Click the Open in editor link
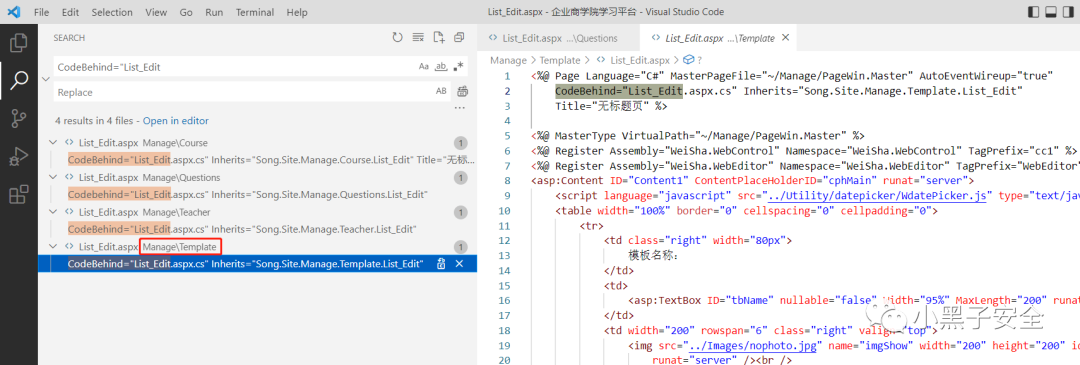Viewport: 1080px width, 365px height. [x=176, y=121]
